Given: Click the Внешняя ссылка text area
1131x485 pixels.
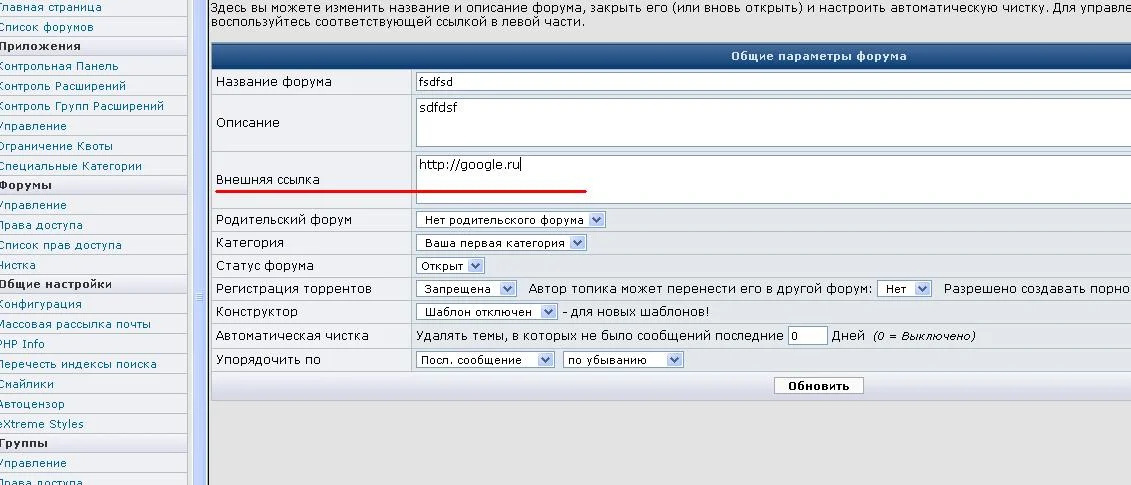Looking at the screenshot, I should pyautogui.click(x=773, y=180).
